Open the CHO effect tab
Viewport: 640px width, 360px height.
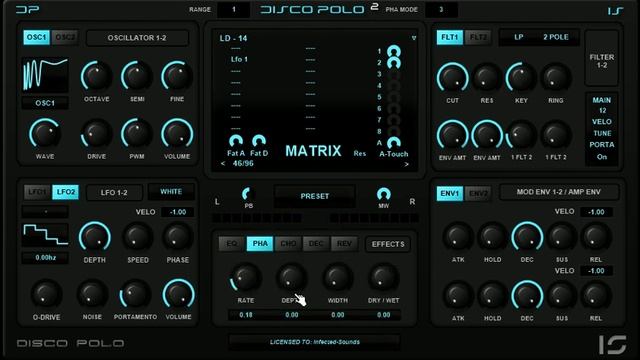tap(288, 244)
